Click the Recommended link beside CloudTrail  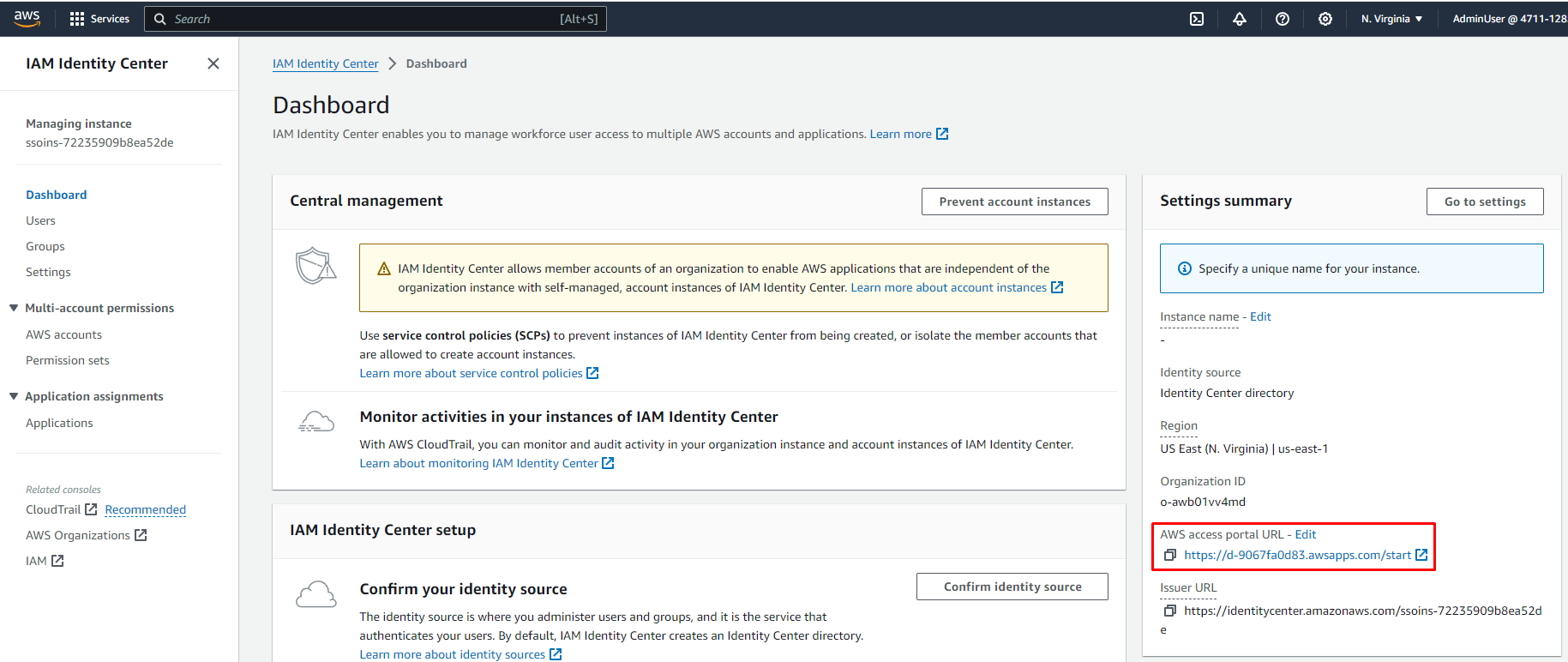pos(145,509)
